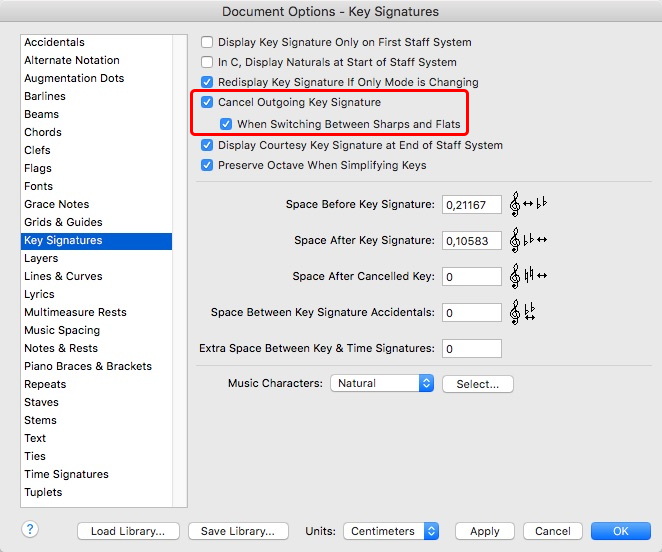Click the Space After Key Signature diagram icon
This screenshot has height=552, width=662.
[529, 241]
